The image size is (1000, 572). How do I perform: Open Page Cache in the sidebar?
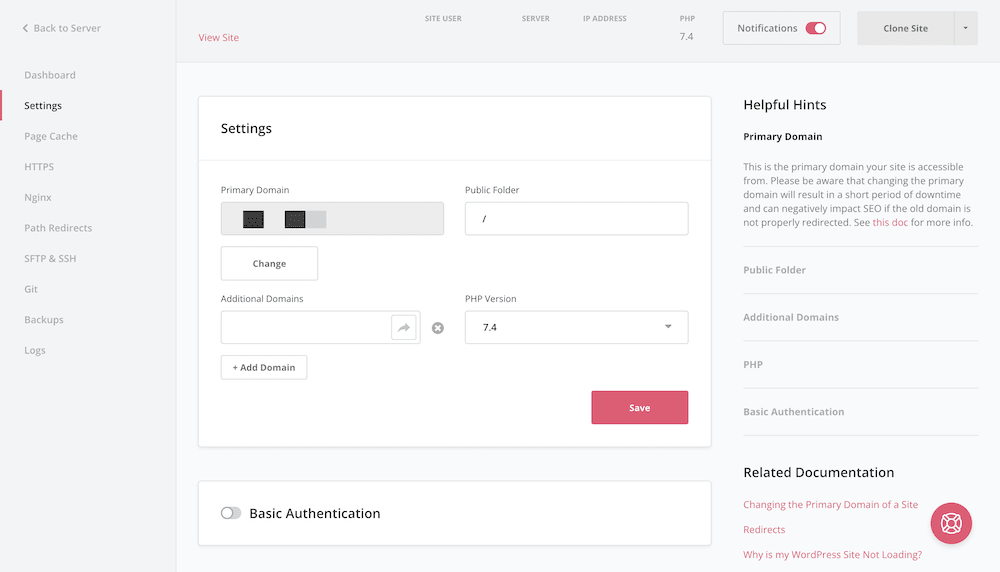[51, 136]
